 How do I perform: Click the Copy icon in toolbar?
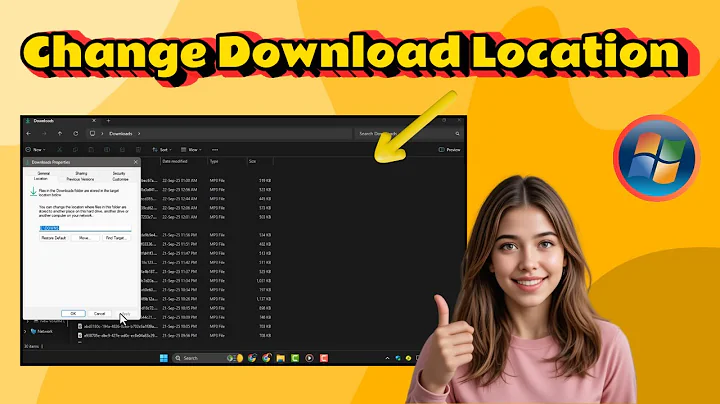(75, 150)
